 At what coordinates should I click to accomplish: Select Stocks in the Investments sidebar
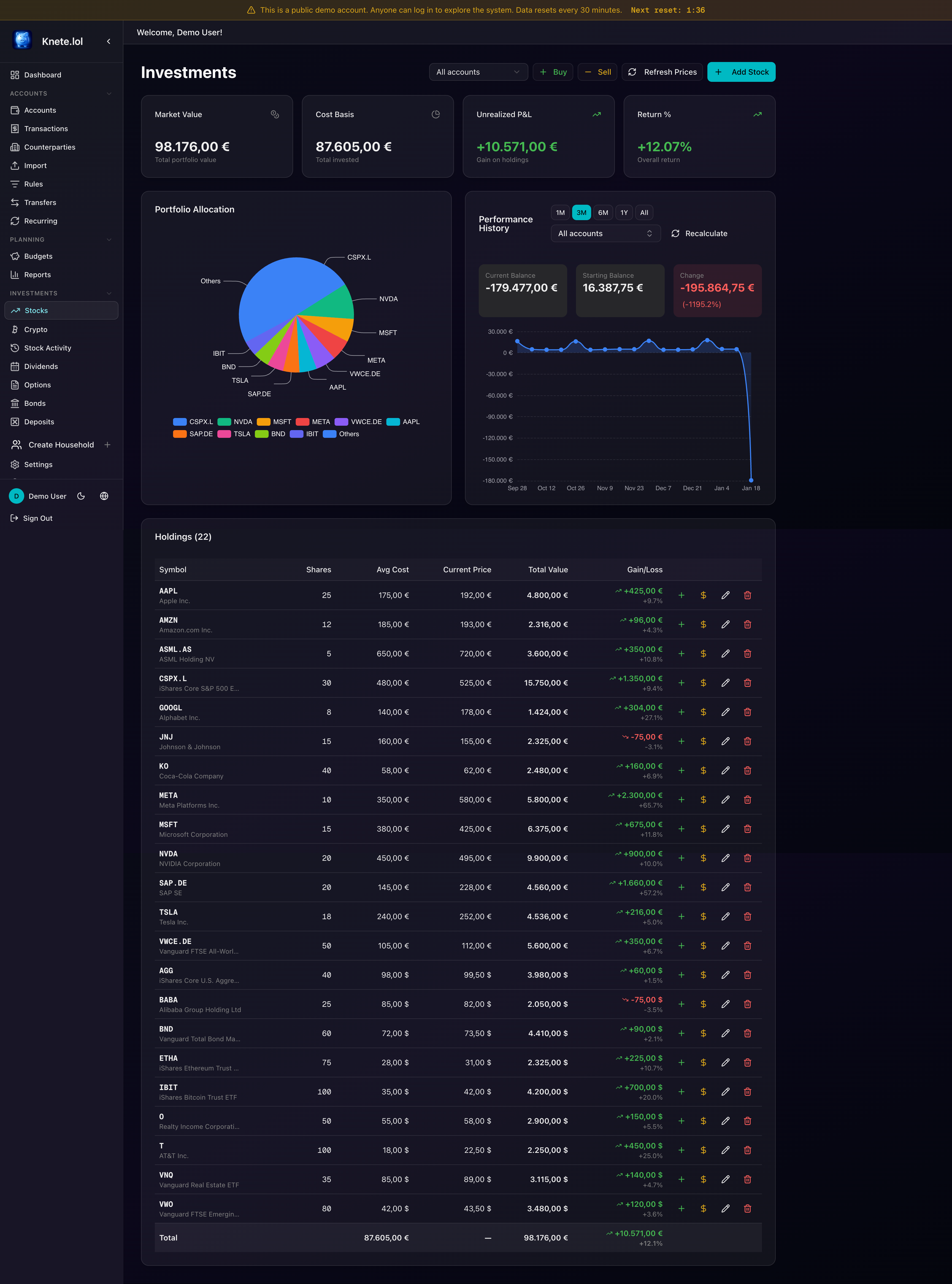(36, 310)
